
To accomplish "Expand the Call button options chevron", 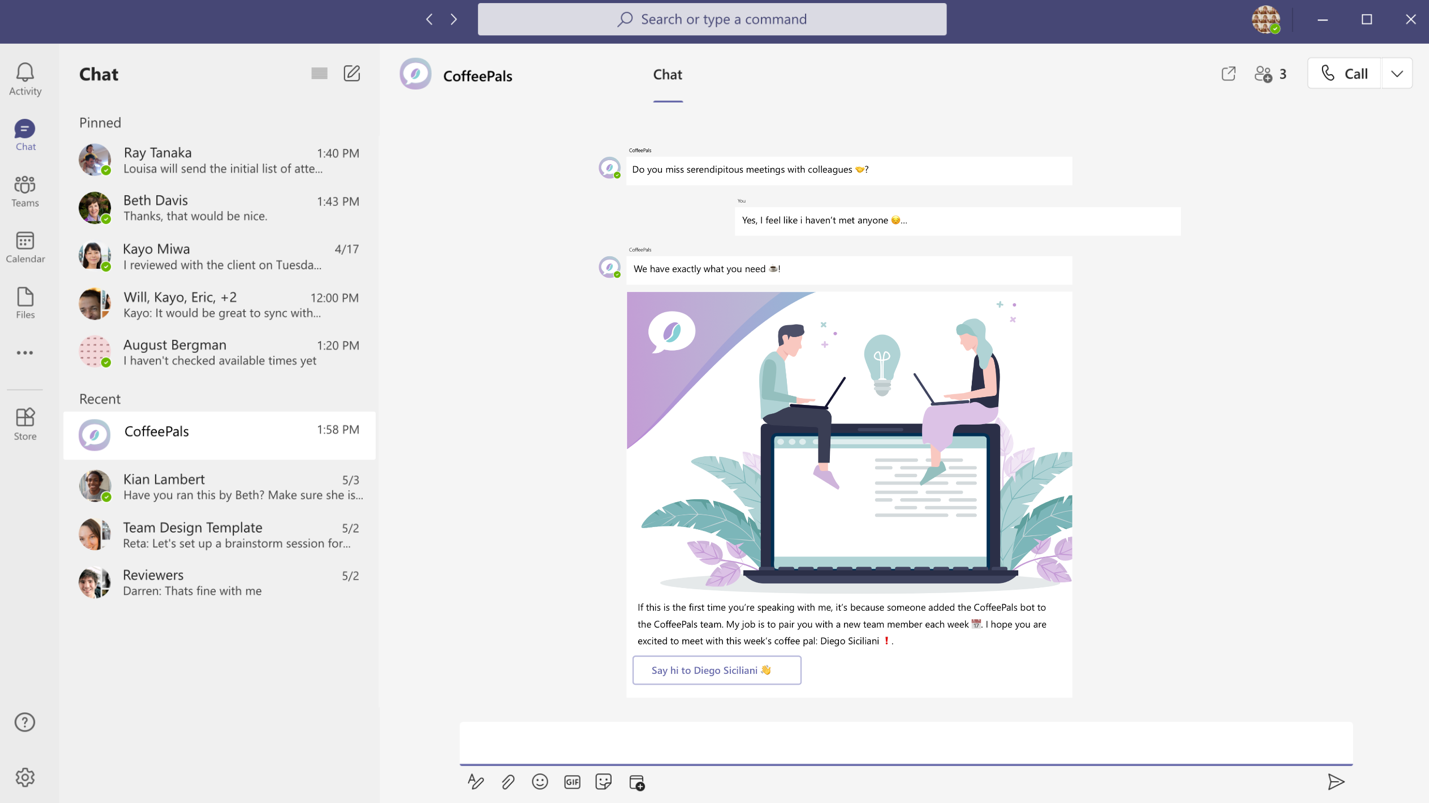I will click(x=1397, y=73).
